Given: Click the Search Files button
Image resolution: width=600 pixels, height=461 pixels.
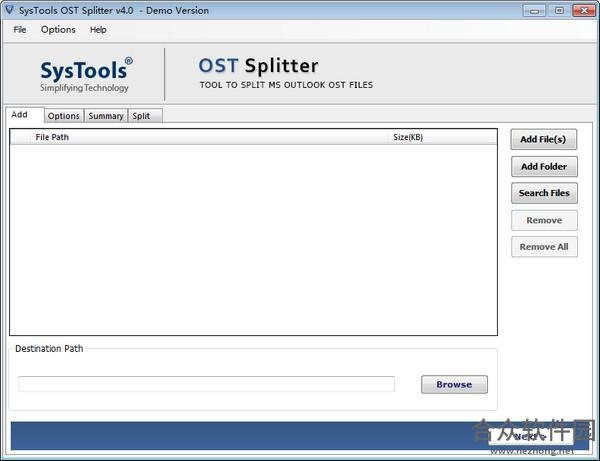Looking at the screenshot, I should 544,193.
